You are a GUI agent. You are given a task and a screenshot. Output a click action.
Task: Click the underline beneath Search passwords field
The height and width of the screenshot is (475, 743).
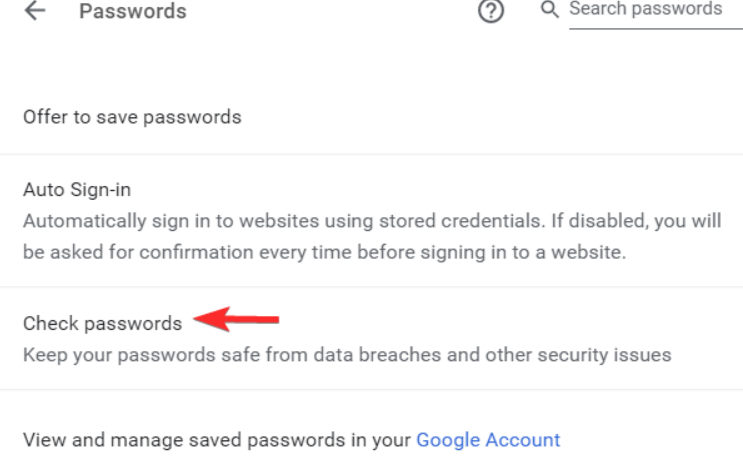656,29
